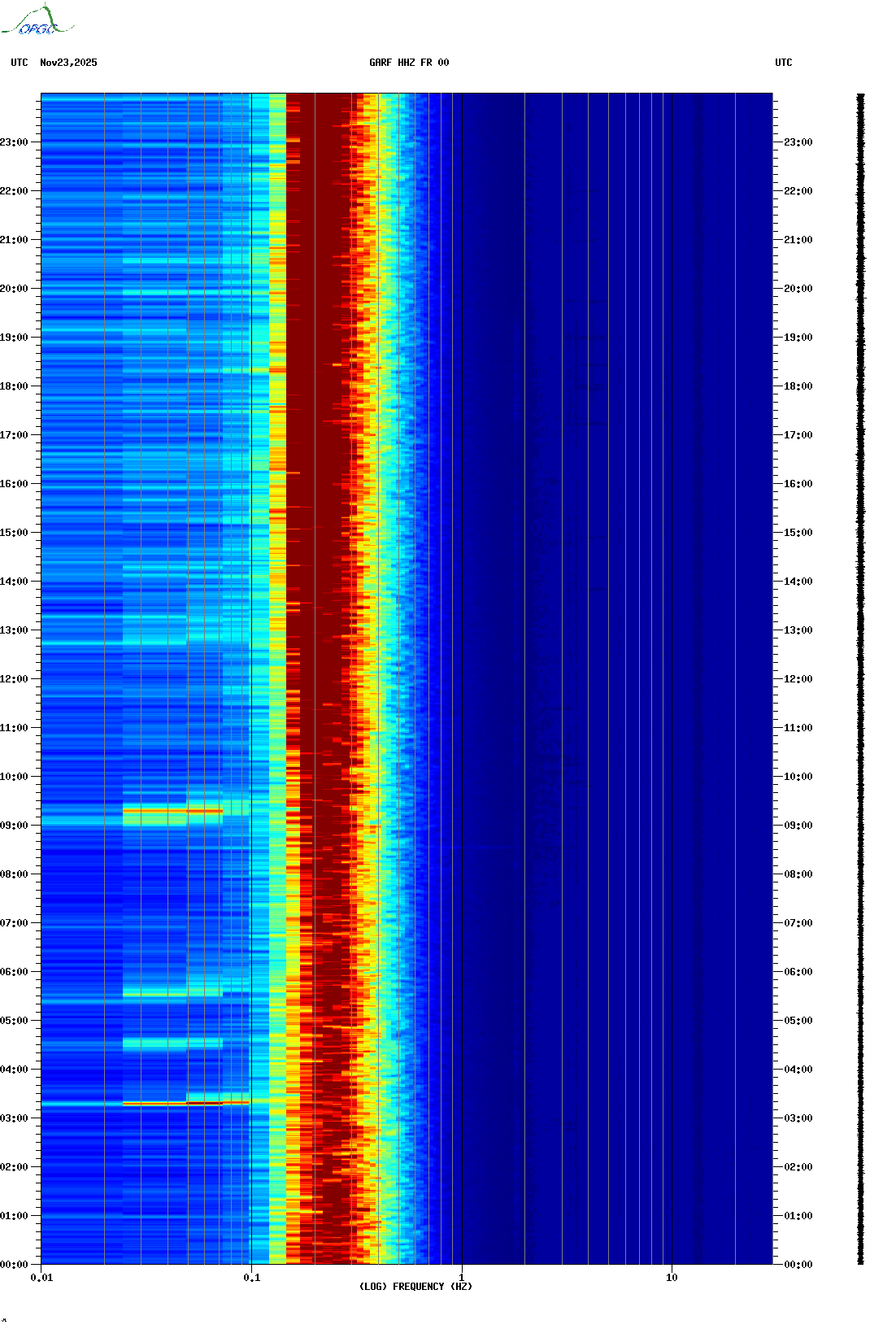Select the 12:00 marker on left axis
Image resolution: width=896 pixels, height=1329 pixels.
[x=14, y=679]
